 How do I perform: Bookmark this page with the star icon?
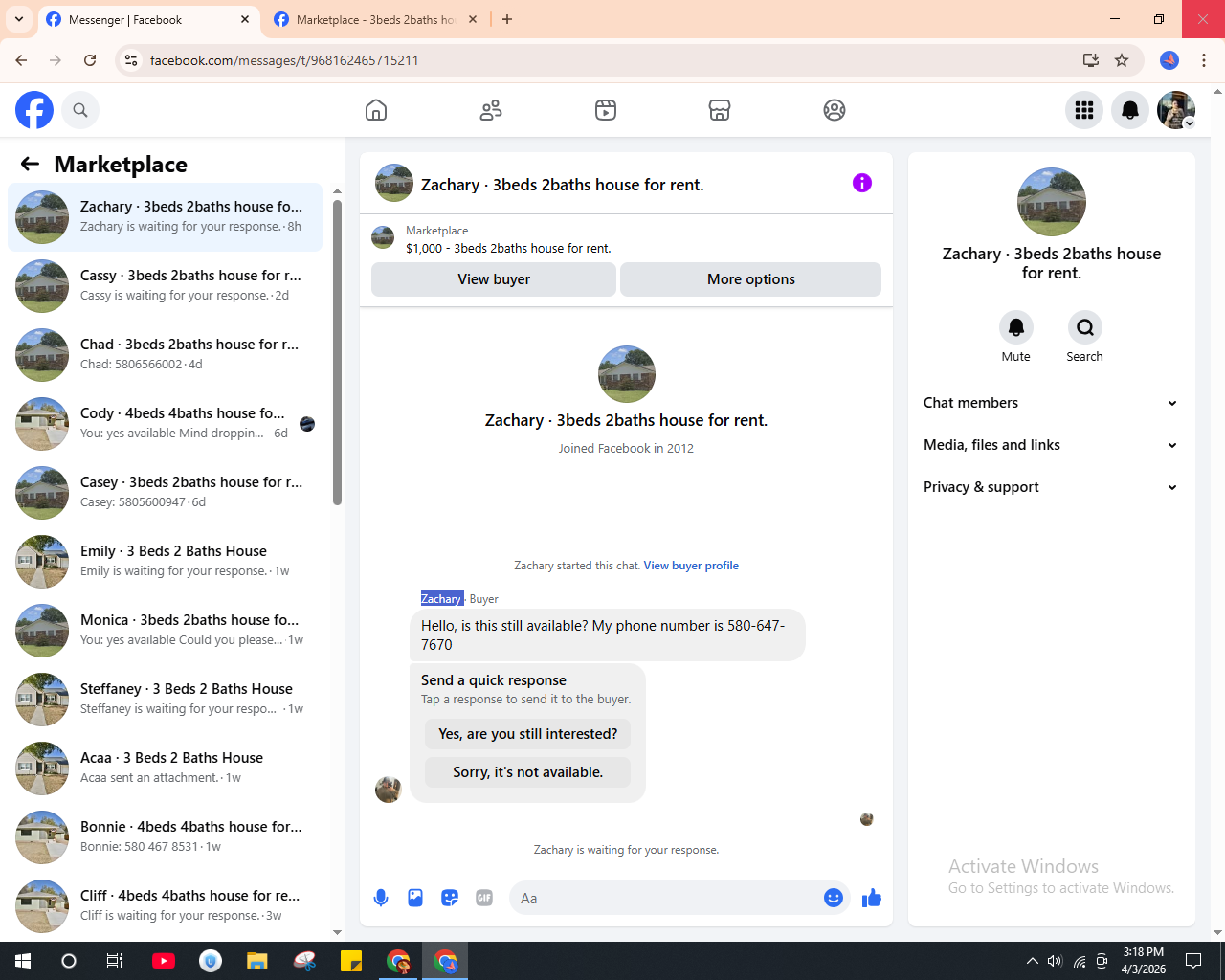coord(1122,60)
